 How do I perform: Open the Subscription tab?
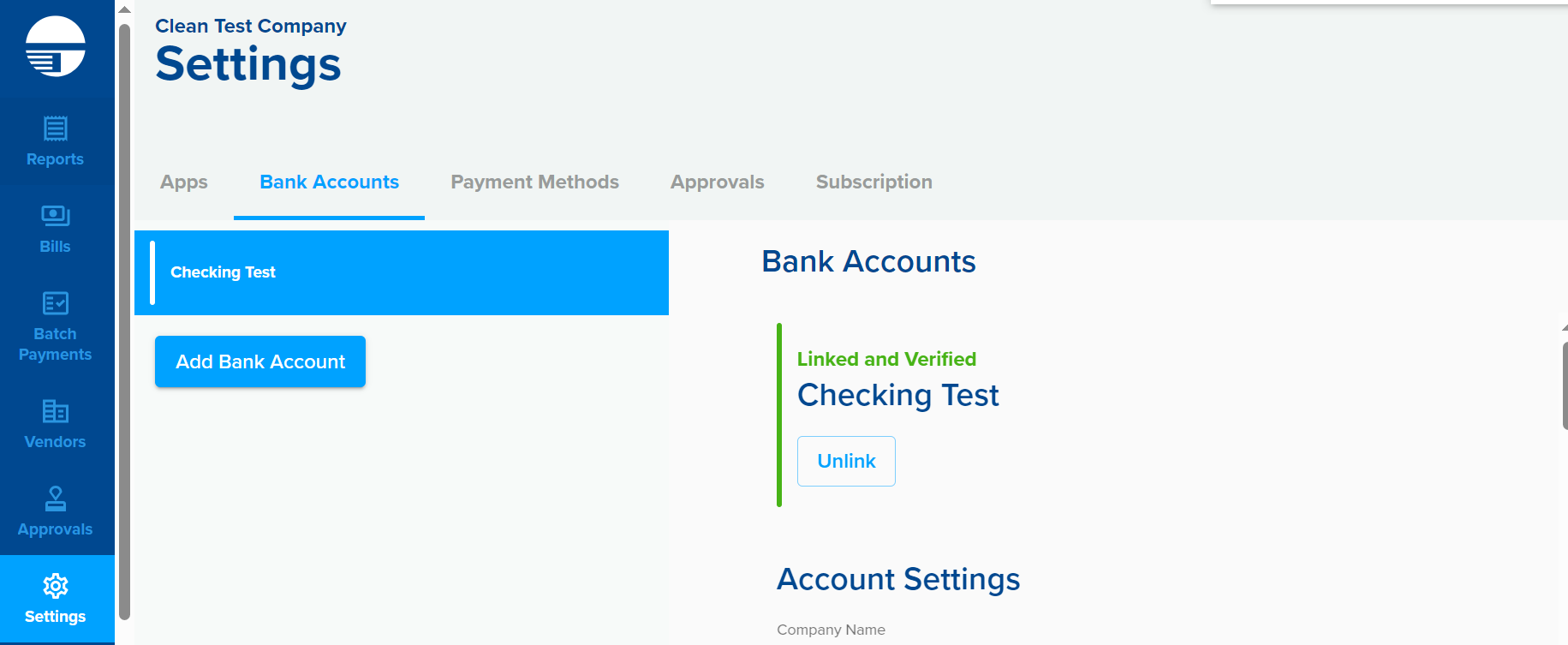pos(874,182)
